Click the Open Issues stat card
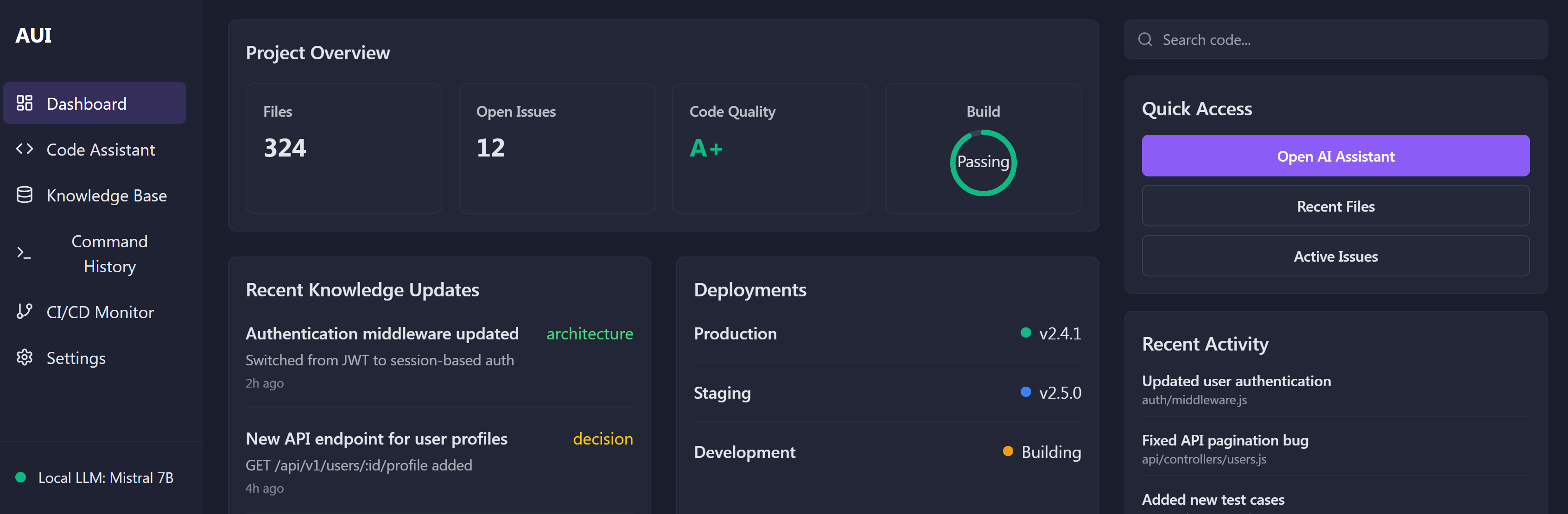The width and height of the screenshot is (1568, 514). [x=556, y=148]
